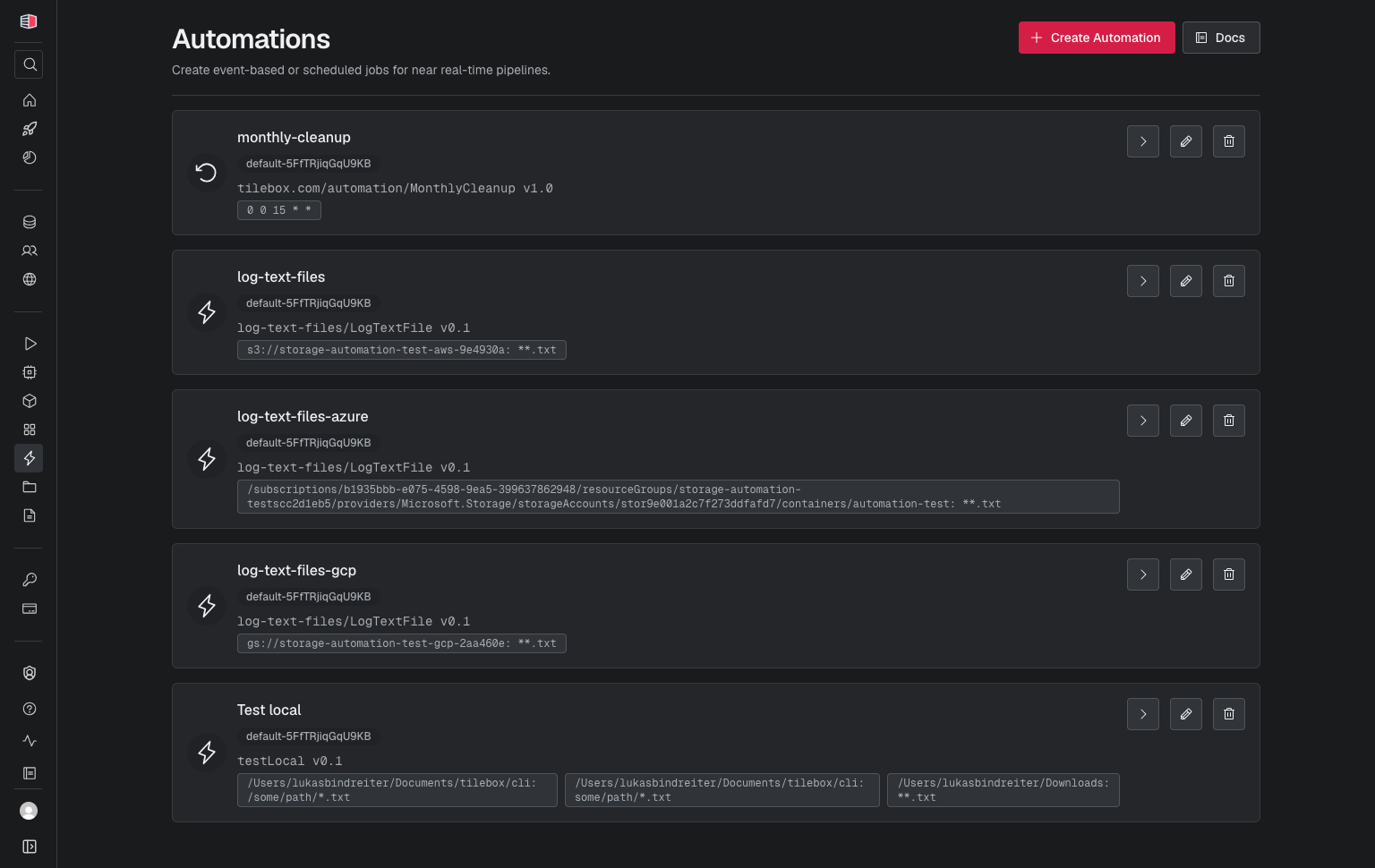Edit the log-text-files automation

[x=1186, y=281]
